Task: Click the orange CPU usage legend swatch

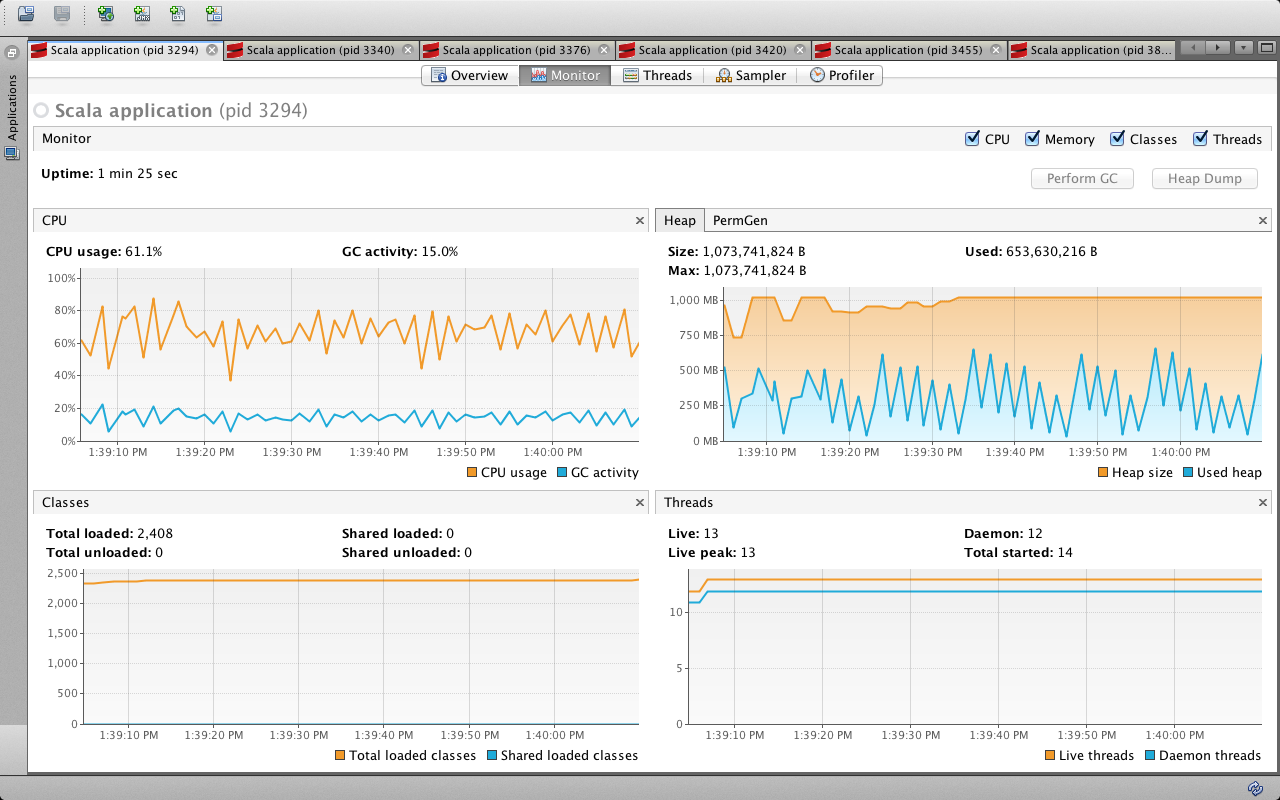Action: 472,473
